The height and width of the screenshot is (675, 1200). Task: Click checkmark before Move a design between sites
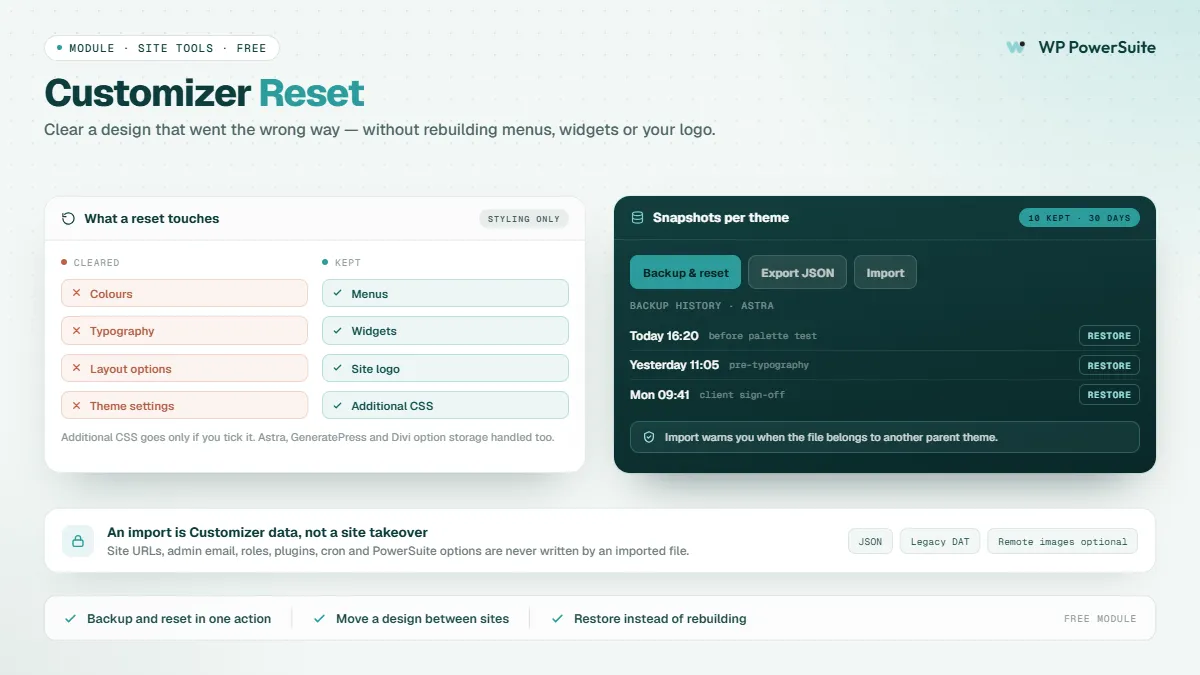(x=319, y=619)
